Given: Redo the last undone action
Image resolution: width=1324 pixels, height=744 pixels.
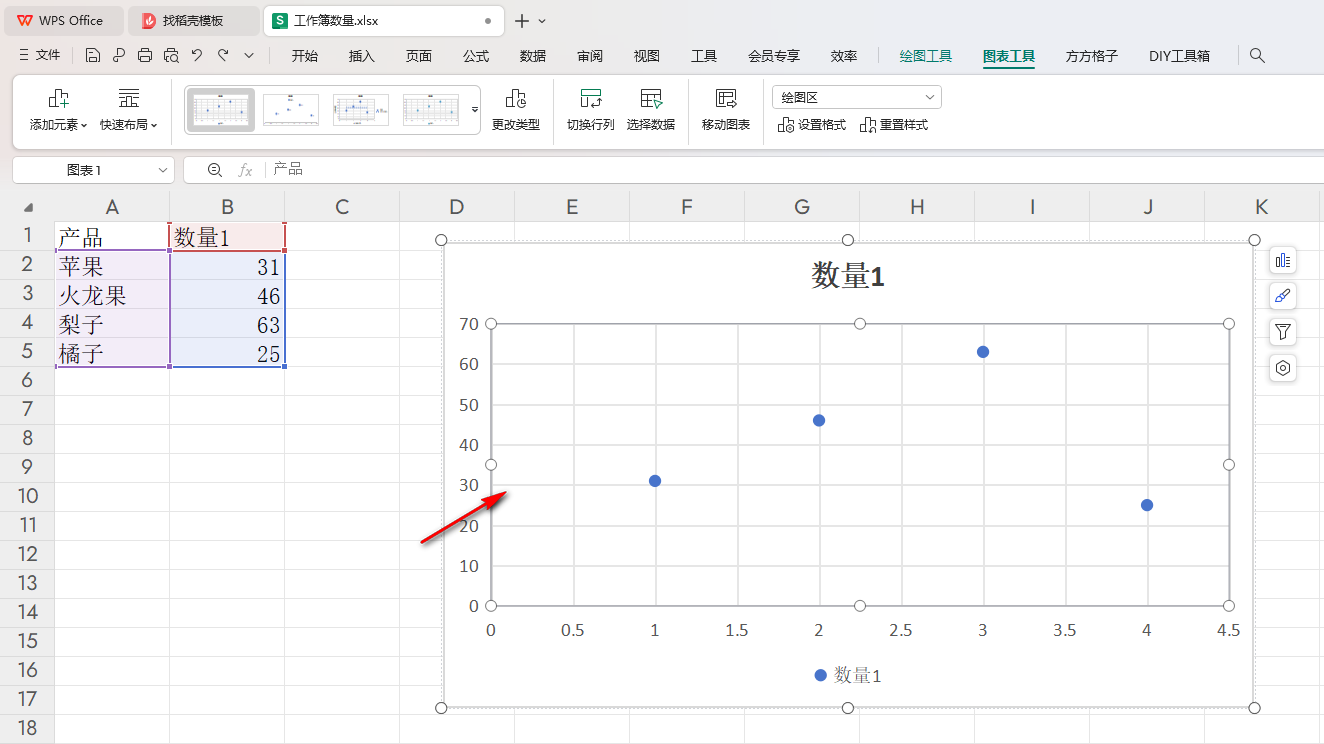Looking at the screenshot, I should (x=223, y=56).
